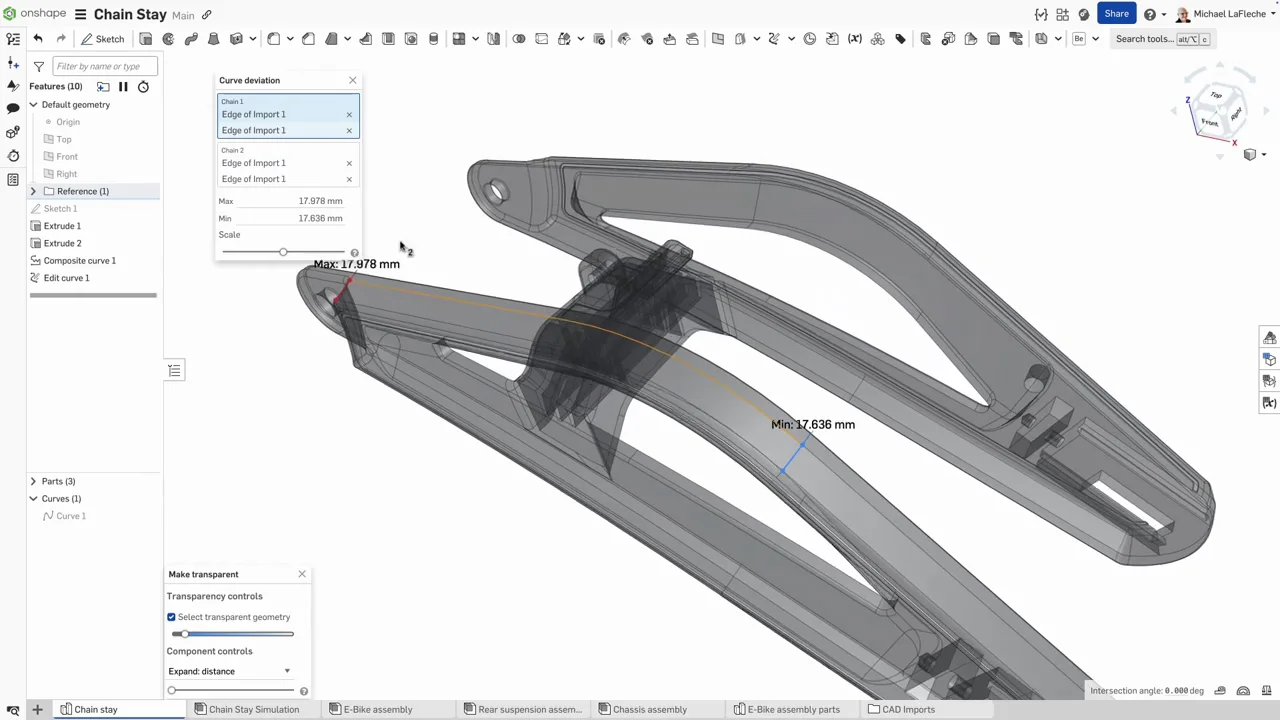
Task: Open the Variable (x) tool
Action: click(854, 39)
